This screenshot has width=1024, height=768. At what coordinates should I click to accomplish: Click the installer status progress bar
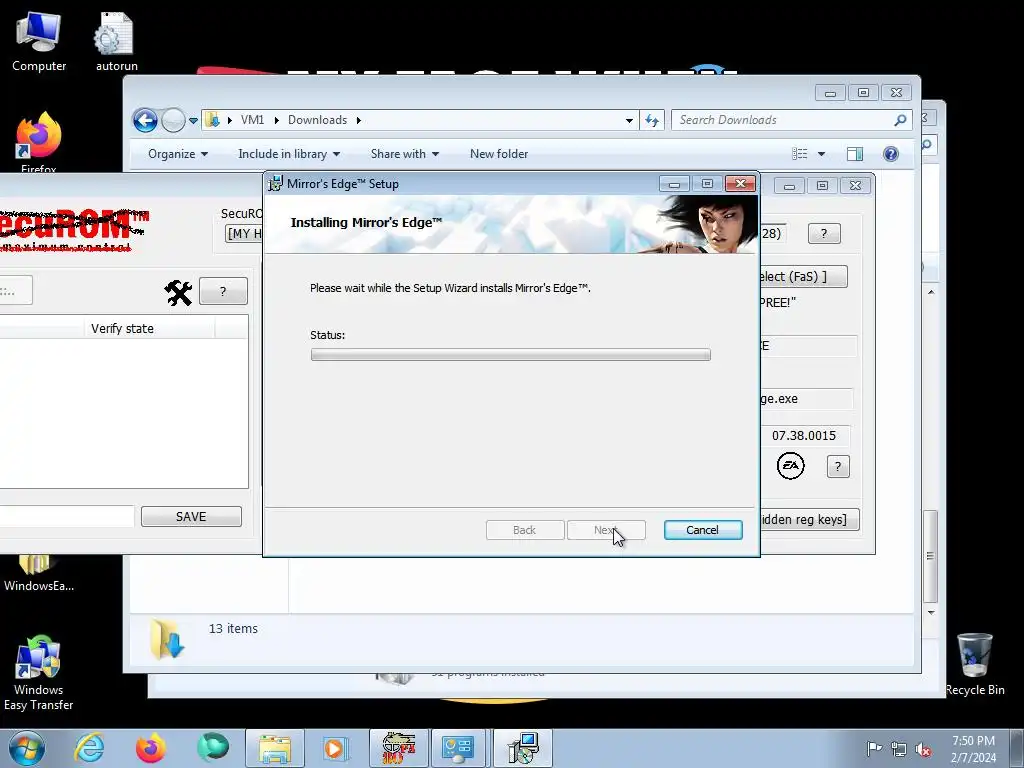(510, 355)
